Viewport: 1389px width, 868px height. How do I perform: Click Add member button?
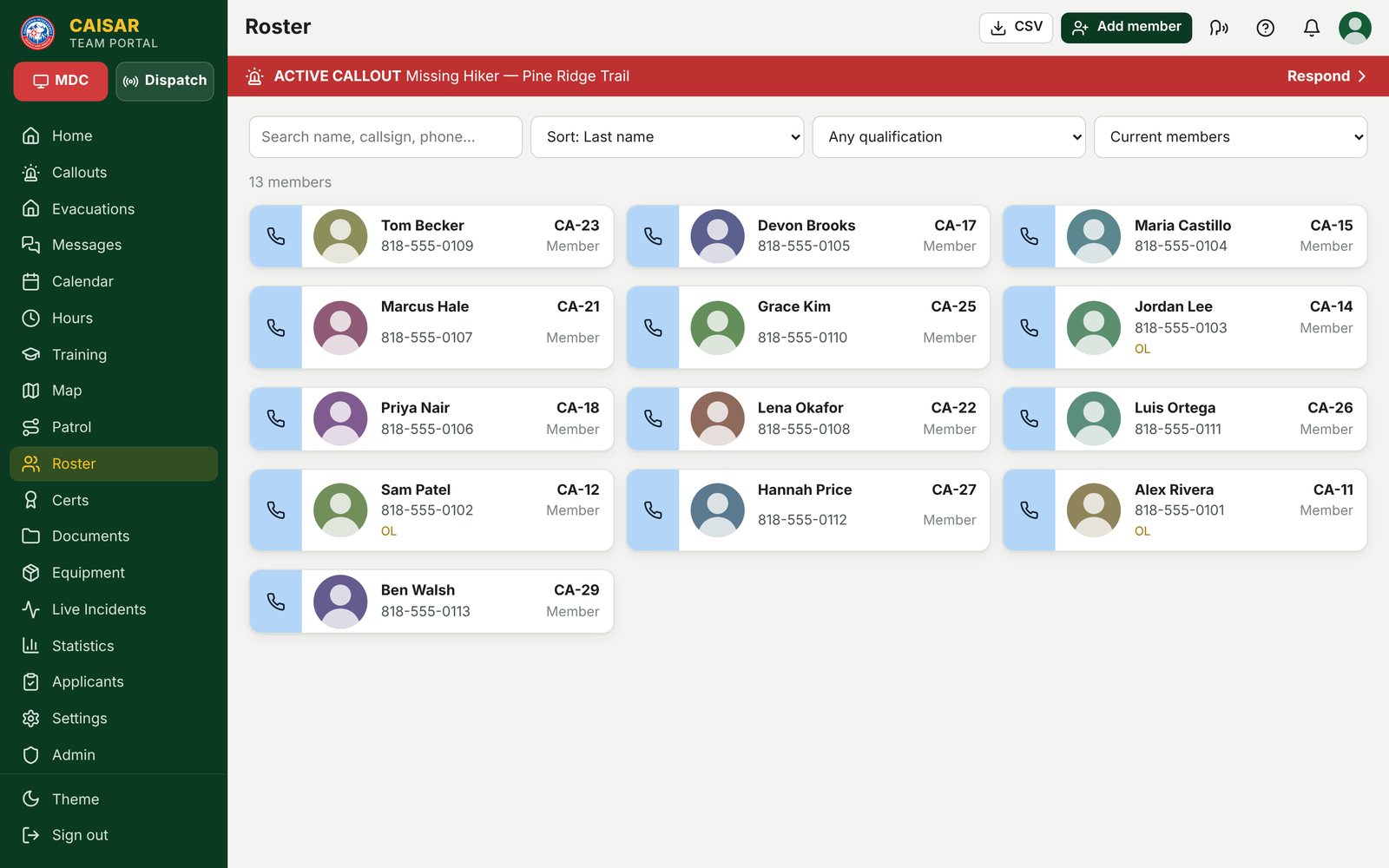[x=1126, y=28]
